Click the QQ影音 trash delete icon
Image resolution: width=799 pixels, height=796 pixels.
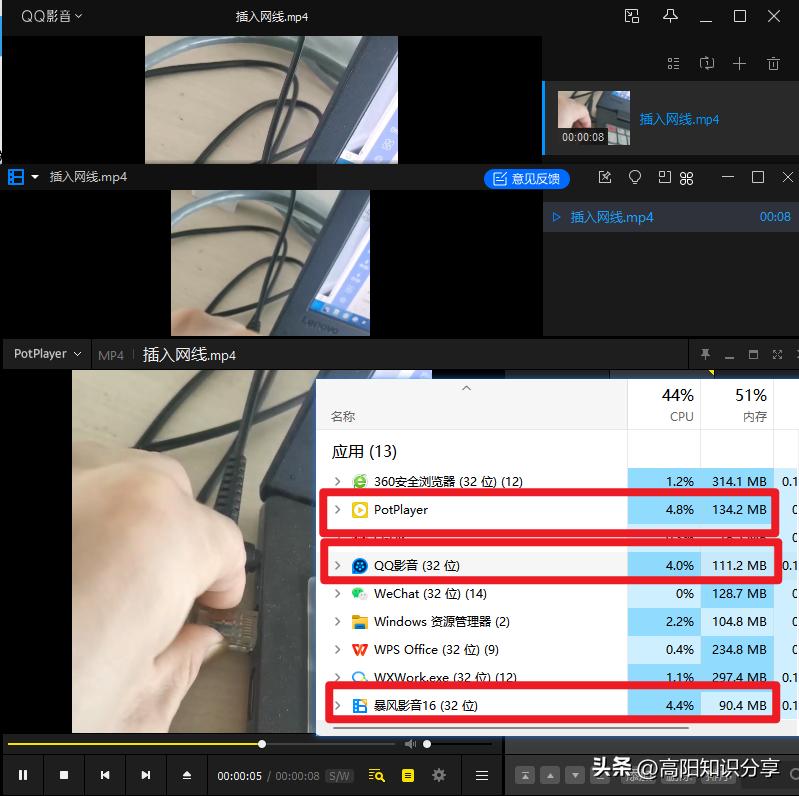pyautogui.click(x=773, y=64)
